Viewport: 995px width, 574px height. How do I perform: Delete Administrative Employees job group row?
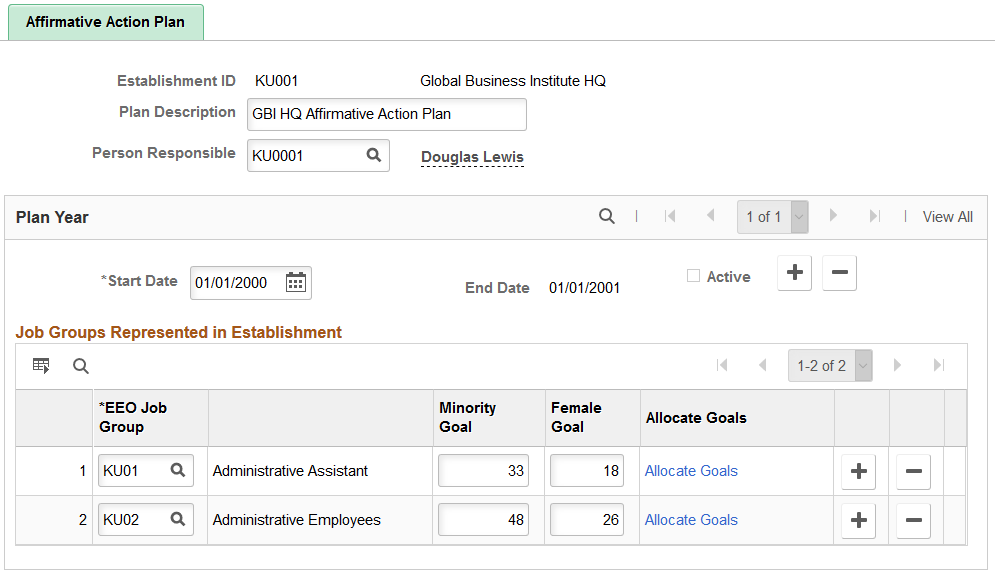913,521
